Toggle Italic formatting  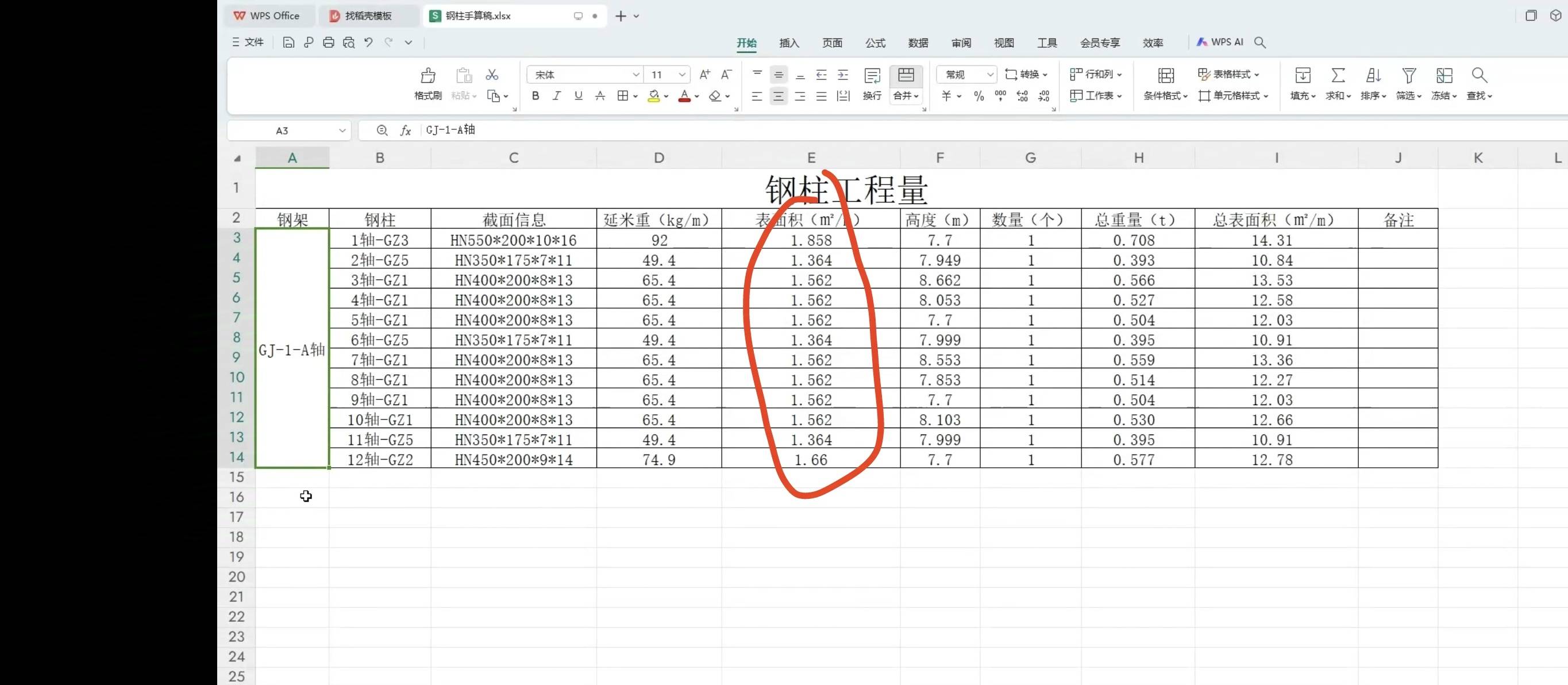tap(556, 95)
